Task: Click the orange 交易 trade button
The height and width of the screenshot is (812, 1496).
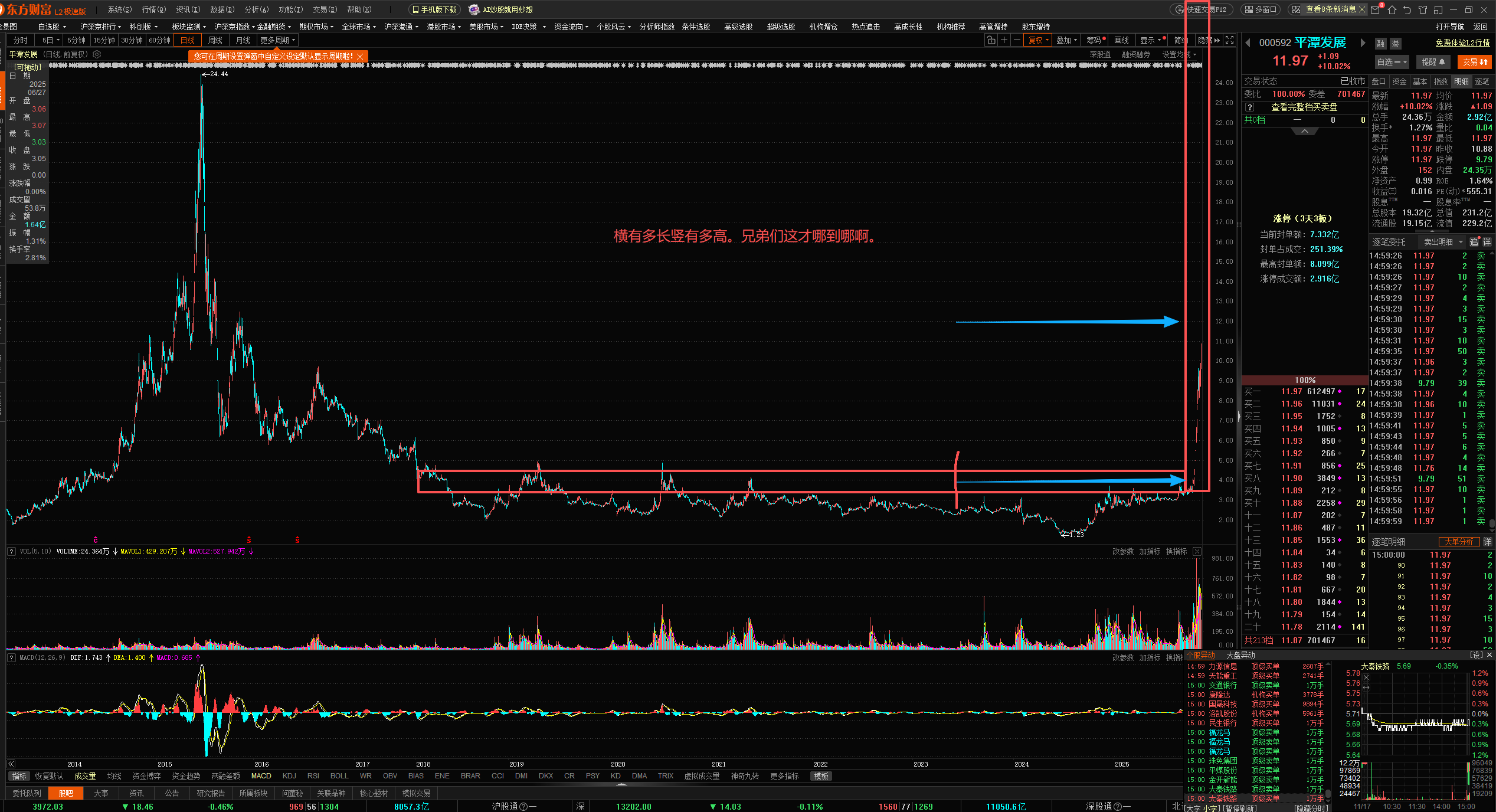Action: 1474,62
